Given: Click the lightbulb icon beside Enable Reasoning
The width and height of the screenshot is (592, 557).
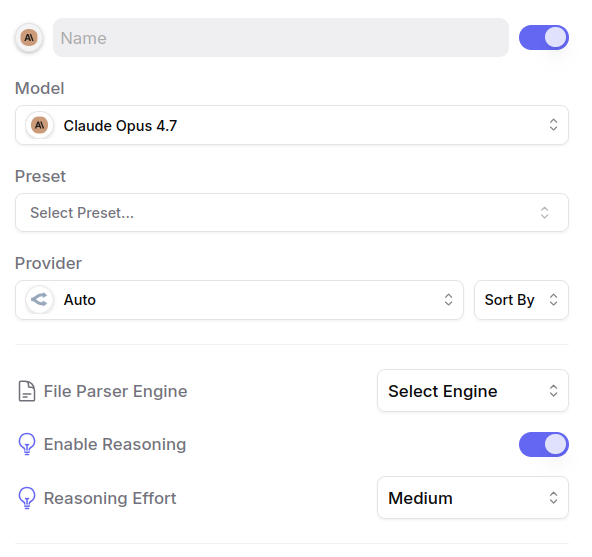Looking at the screenshot, I should (x=27, y=444).
